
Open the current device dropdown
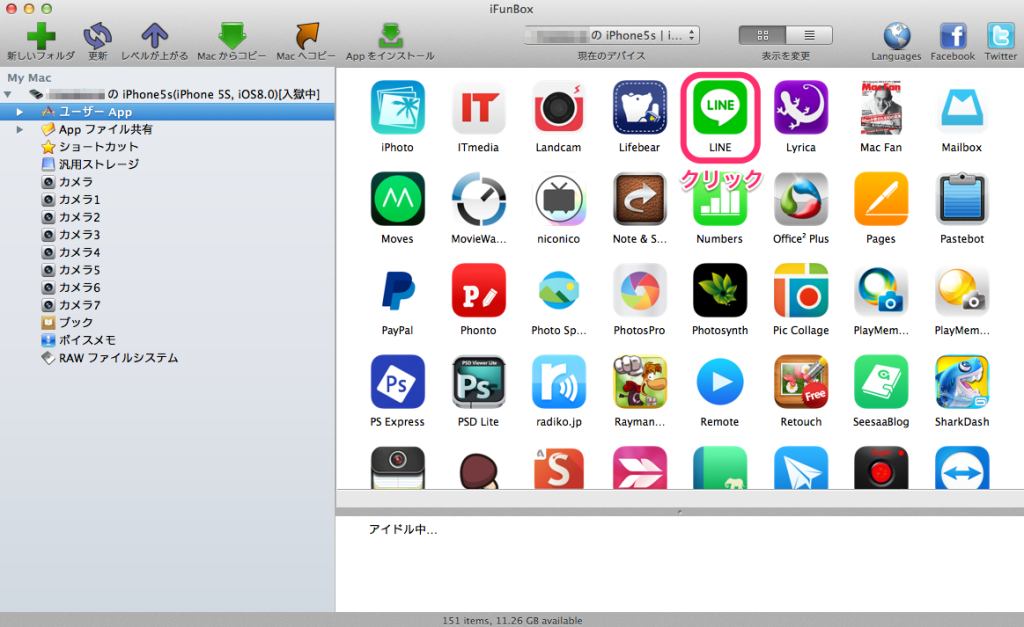611,35
